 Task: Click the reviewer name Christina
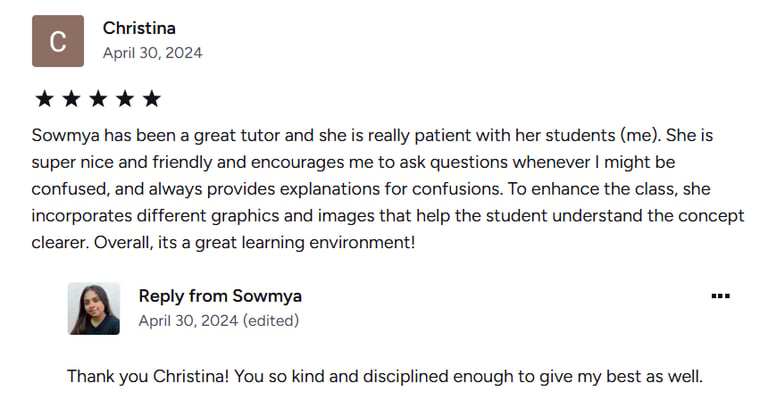[139, 28]
